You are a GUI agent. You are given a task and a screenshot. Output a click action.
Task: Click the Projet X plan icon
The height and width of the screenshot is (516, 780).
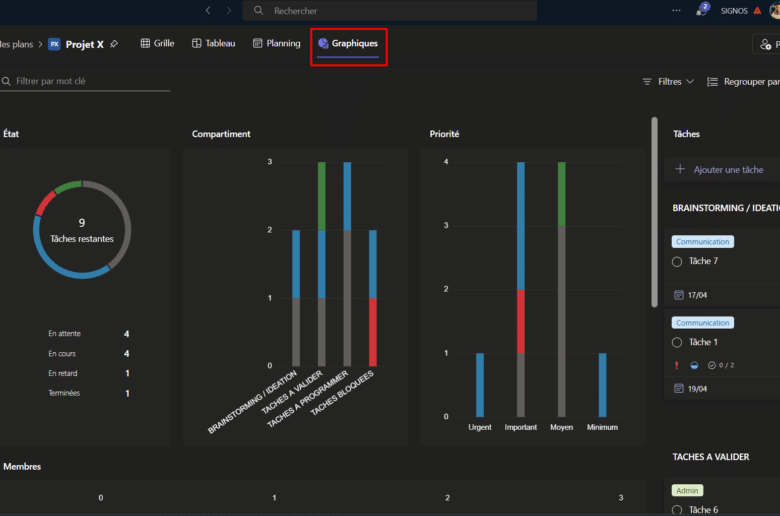point(54,44)
